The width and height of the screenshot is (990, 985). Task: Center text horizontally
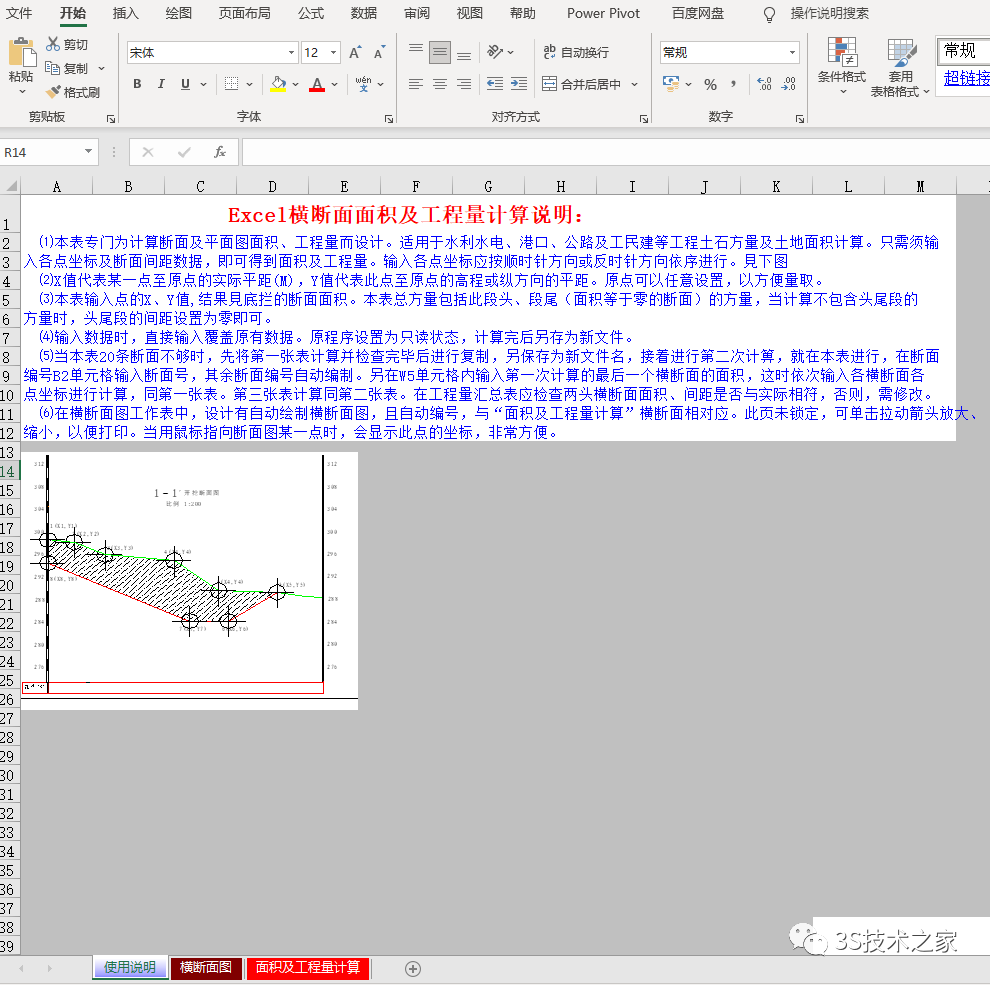click(x=440, y=84)
